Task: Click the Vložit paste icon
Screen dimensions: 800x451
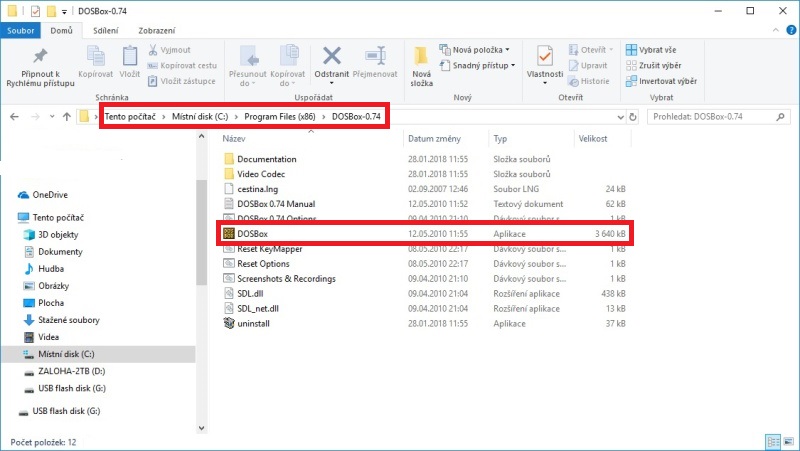Action: click(130, 62)
